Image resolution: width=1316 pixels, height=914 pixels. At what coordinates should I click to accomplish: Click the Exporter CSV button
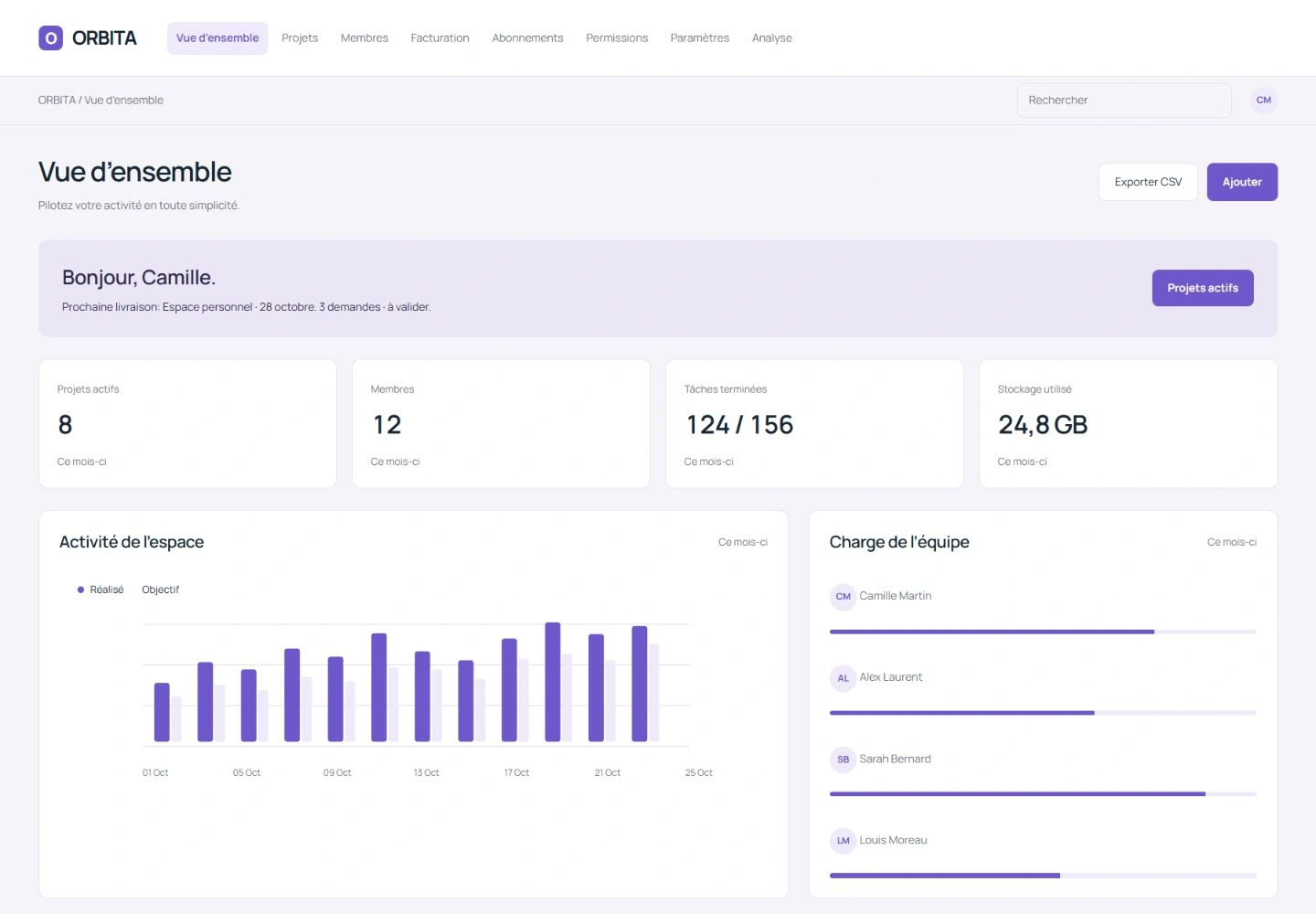point(1148,182)
